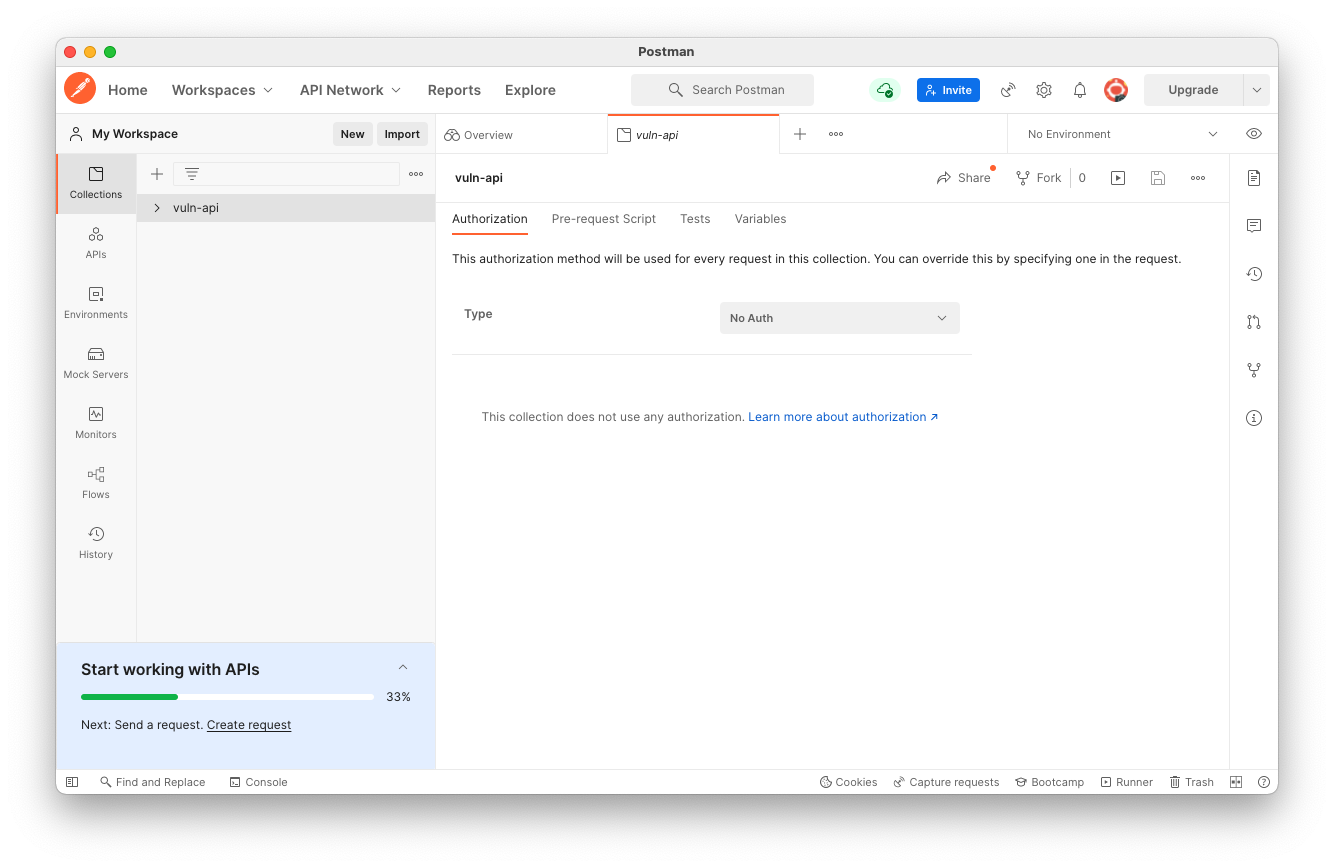This screenshot has height=868, width=1334.
Task: Click the New button
Action: (353, 134)
